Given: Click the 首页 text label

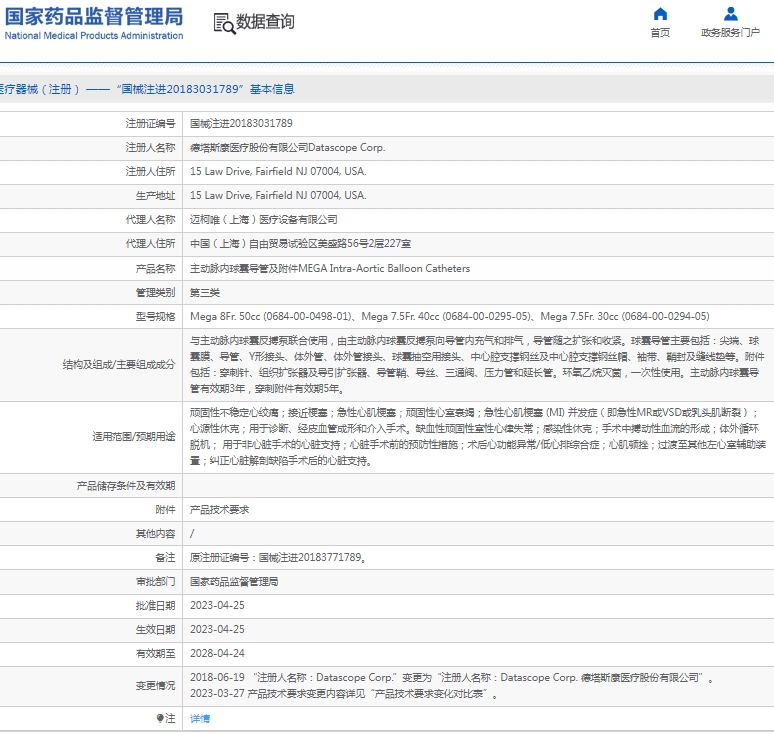Looking at the screenshot, I should pyautogui.click(x=660, y=33).
